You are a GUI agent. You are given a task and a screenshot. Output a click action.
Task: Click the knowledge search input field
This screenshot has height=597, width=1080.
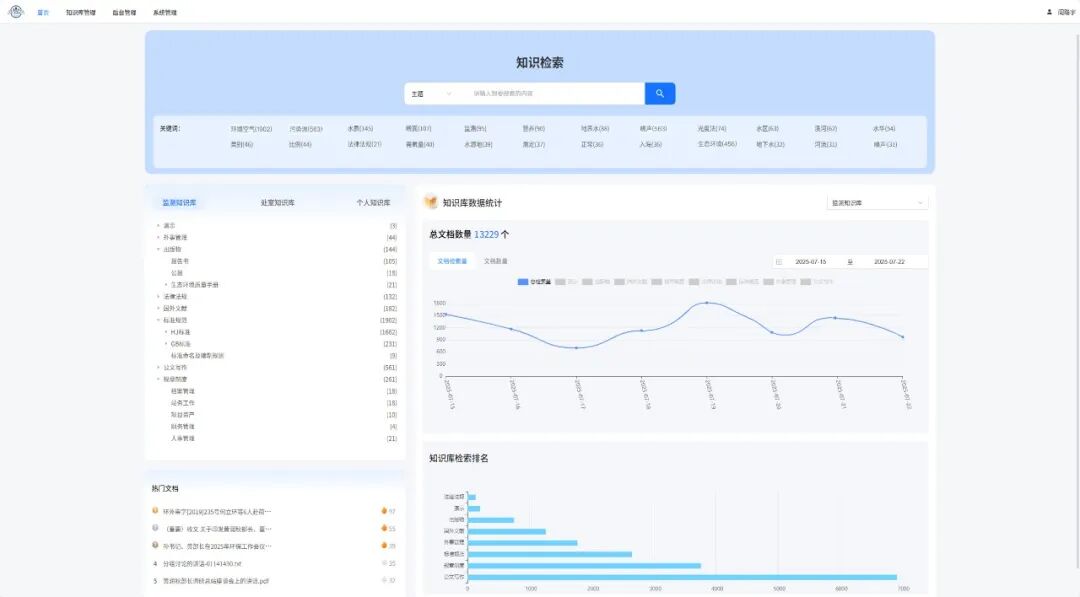550,92
